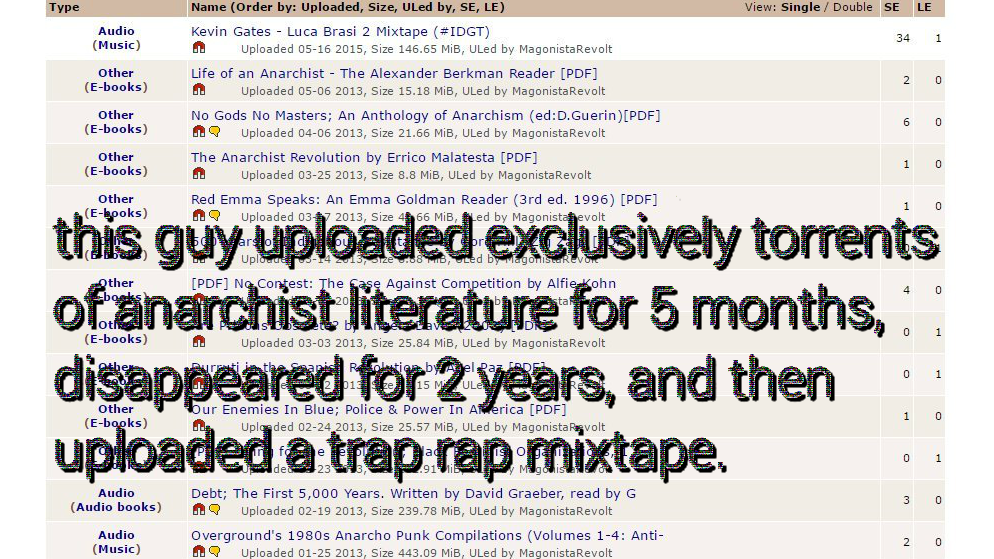Switch to Double view

click(x=852, y=7)
